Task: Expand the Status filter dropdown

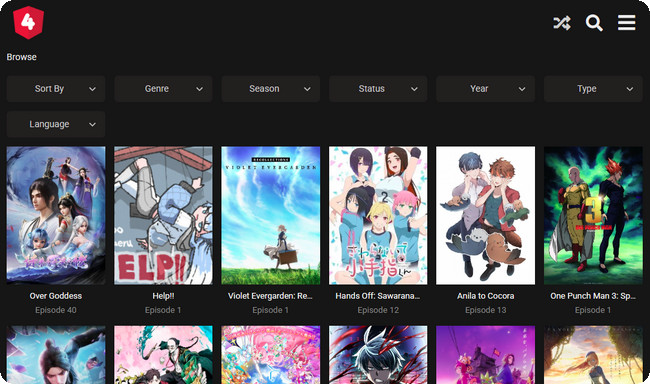Action: pyautogui.click(x=378, y=89)
